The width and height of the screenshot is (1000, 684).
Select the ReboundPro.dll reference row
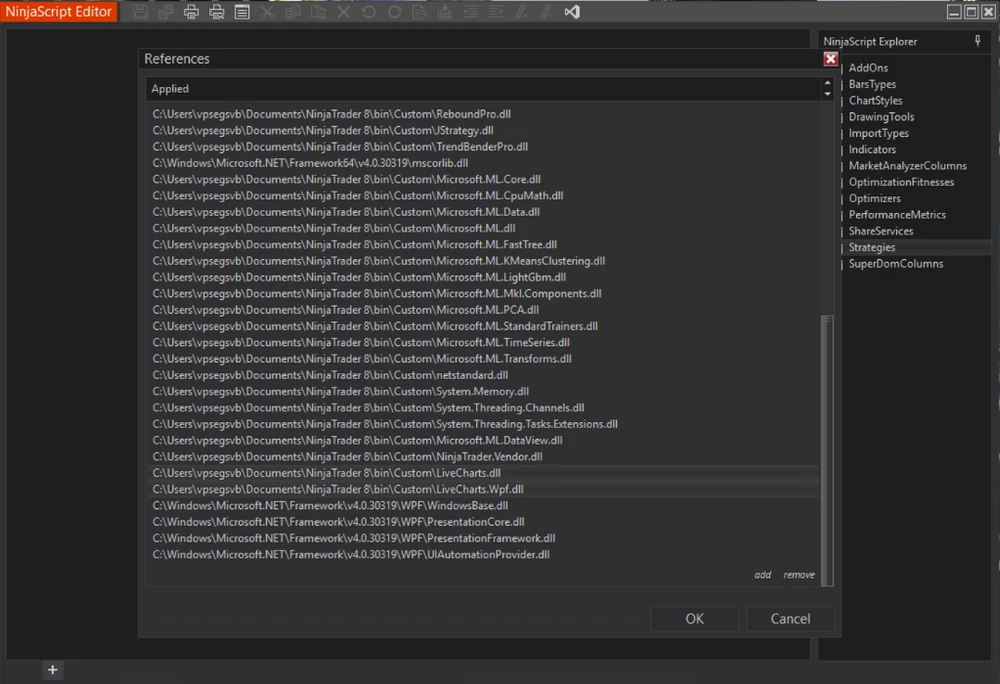[x=482, y=114]
